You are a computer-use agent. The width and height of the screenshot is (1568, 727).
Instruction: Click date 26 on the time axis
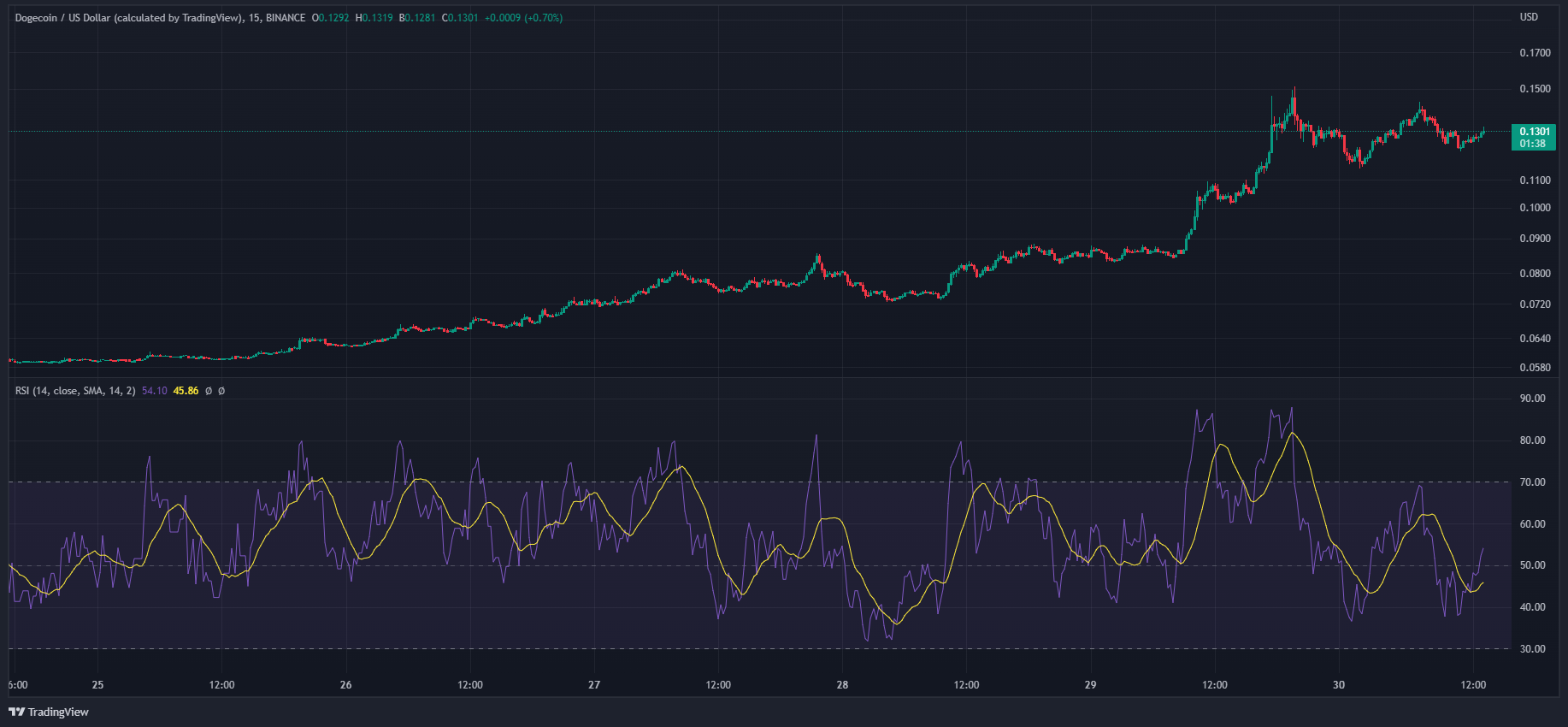345,685
